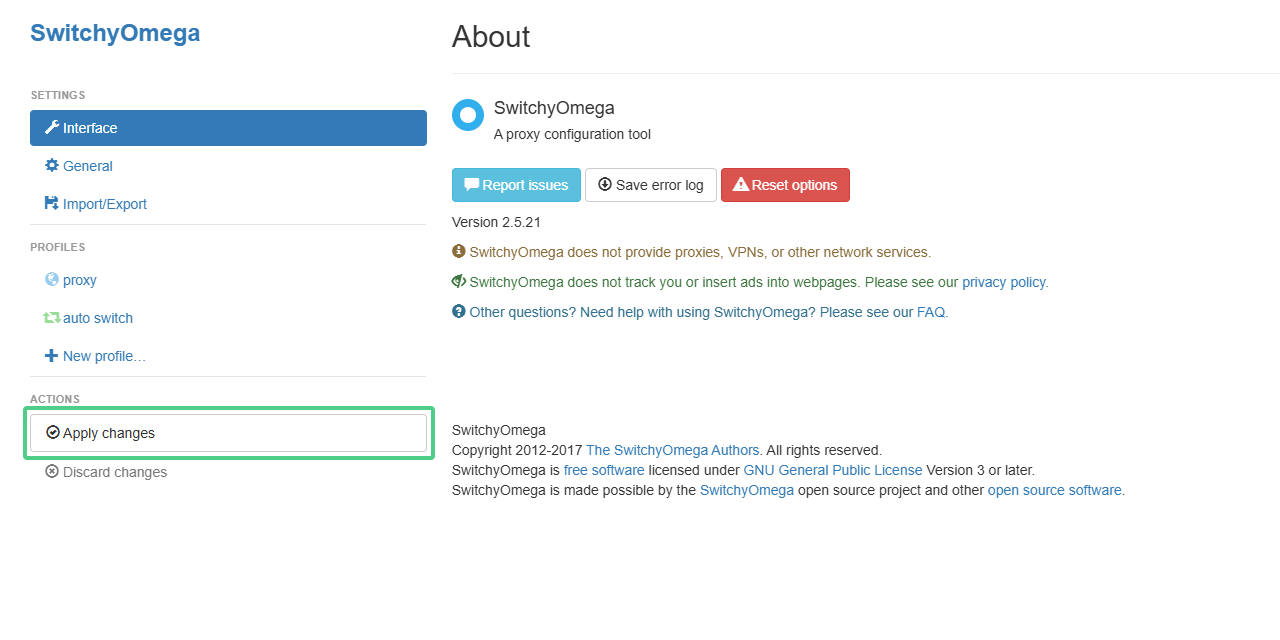Click the Save error log button
Viewport: 1280px width, 640px height.
651,185
